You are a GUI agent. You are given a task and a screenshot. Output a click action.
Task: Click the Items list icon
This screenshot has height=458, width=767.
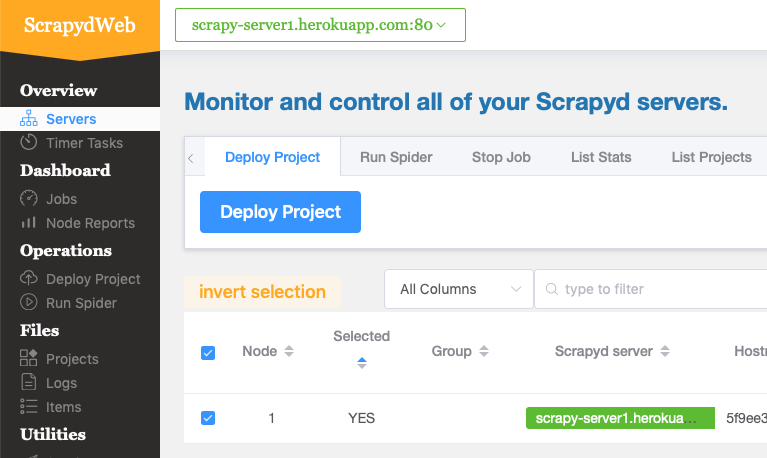(28, 407)
